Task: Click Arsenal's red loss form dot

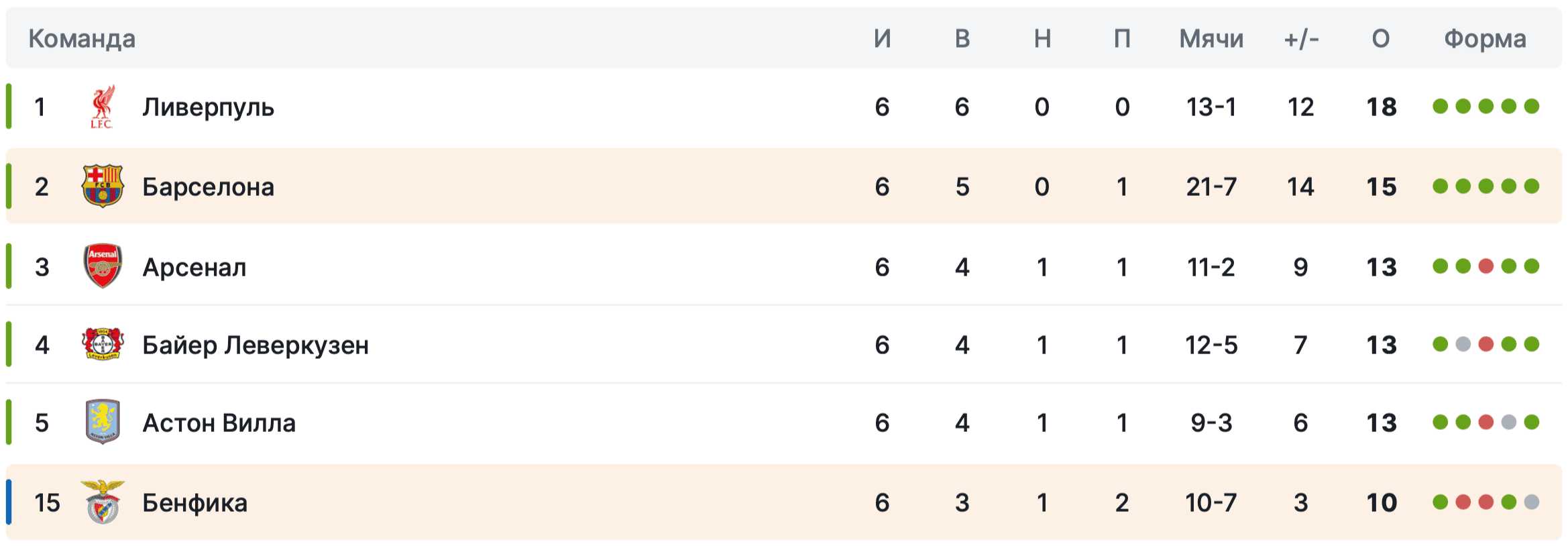Action: (x=1486, y=266)
